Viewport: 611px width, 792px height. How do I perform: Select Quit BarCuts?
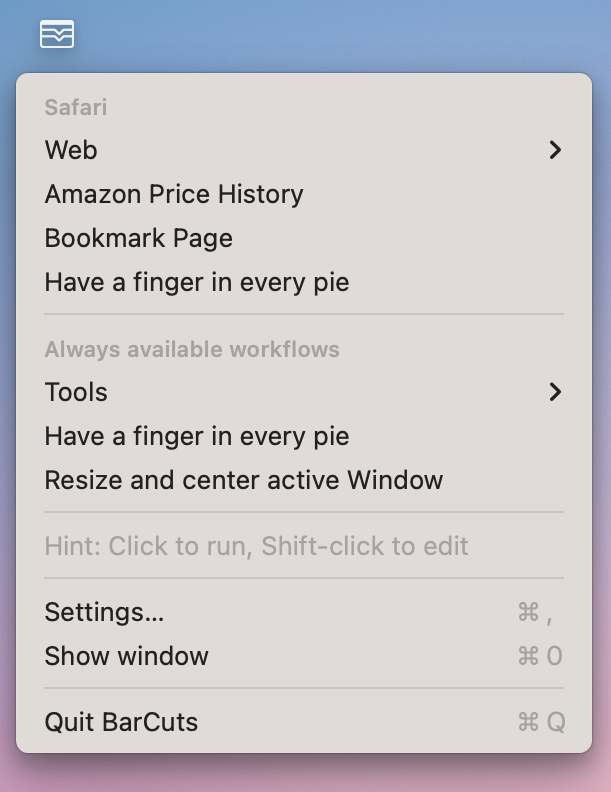coord(304,722)
